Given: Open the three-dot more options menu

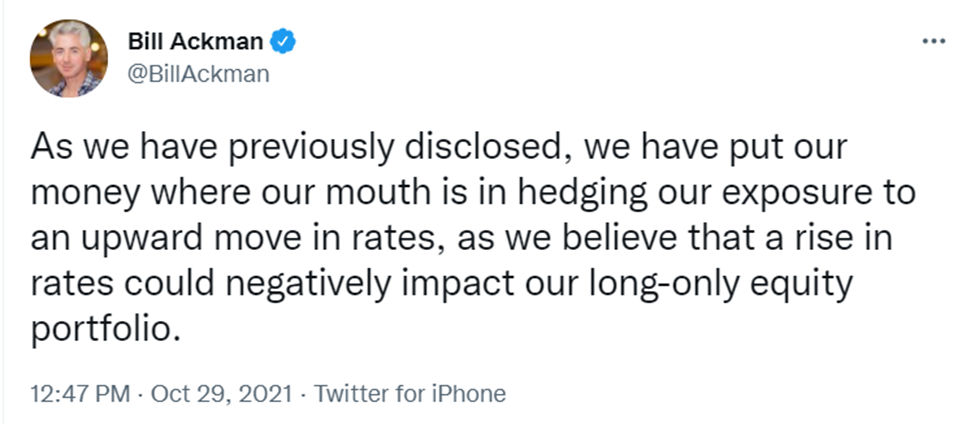Looking at the screenshot, I should [933, 42].
